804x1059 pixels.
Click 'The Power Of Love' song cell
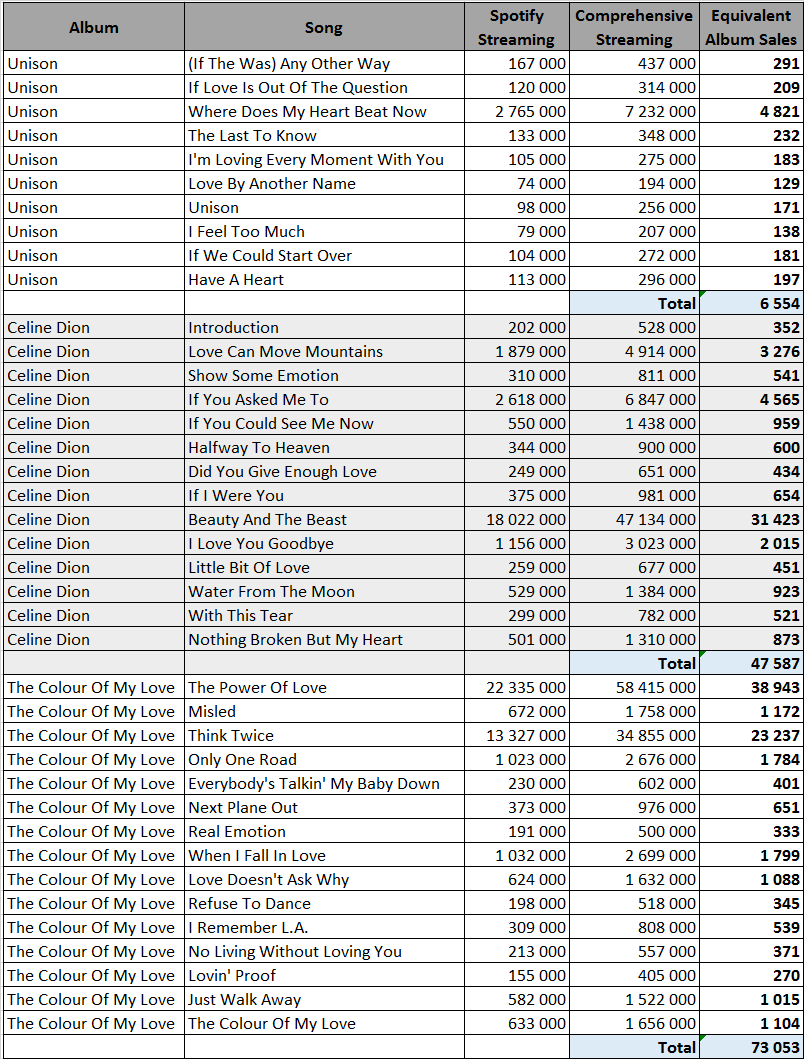(x=324, y=687)
